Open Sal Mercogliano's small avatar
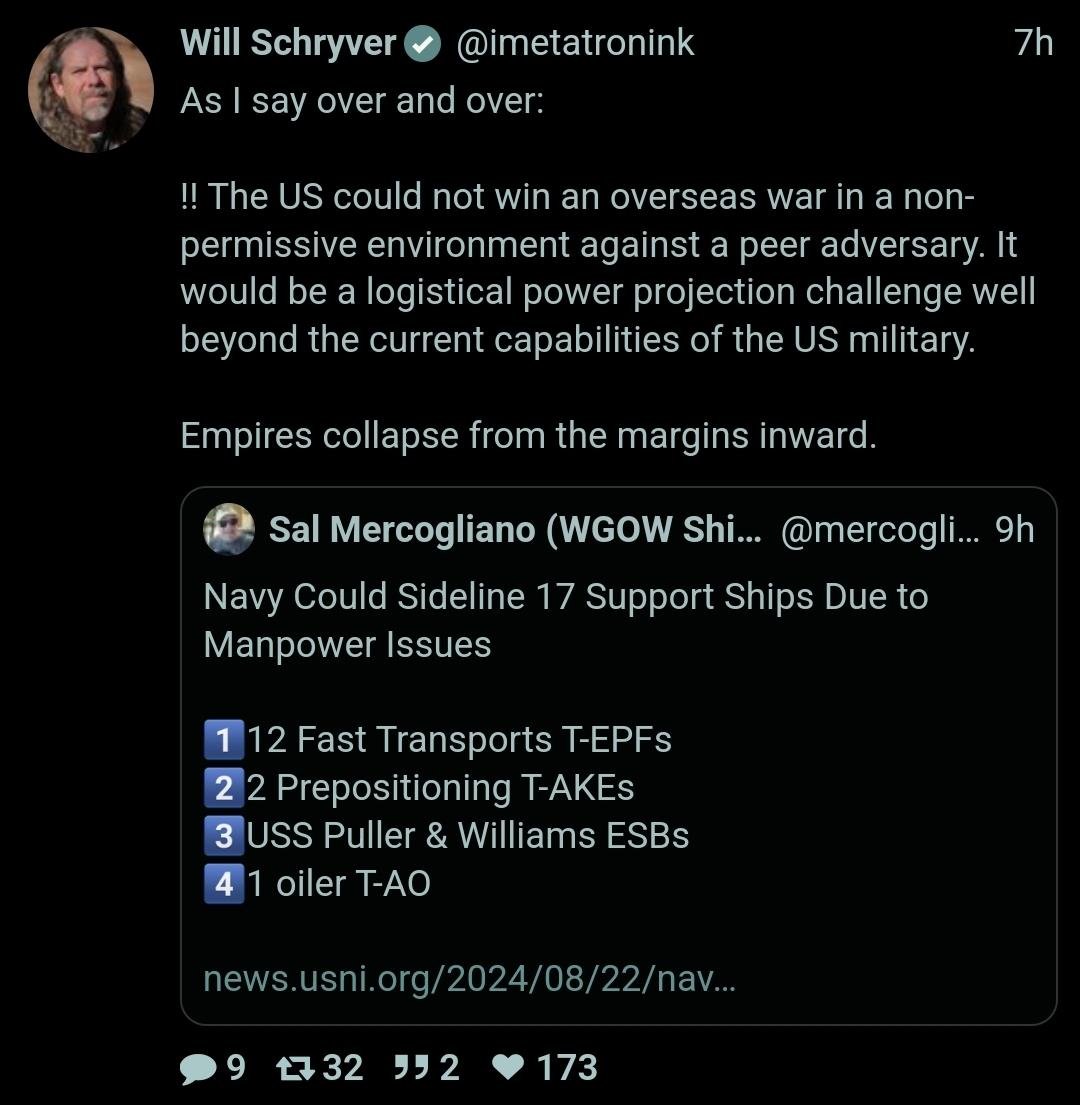Screen dimensions: 1080x1105 (x=229, y=529)
